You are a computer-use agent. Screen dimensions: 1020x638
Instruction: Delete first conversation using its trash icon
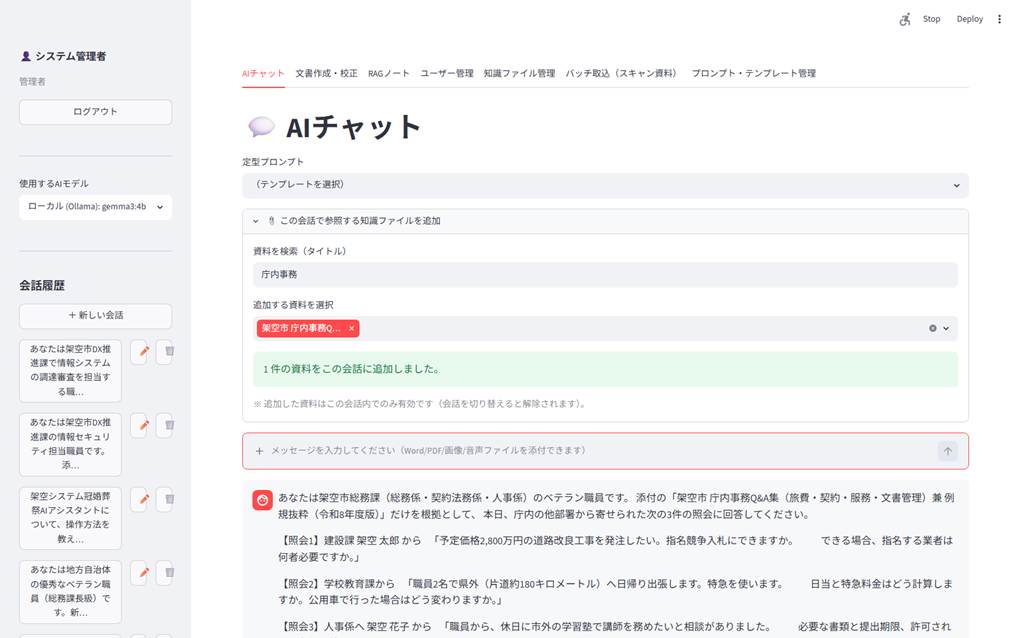pos(168,351)
